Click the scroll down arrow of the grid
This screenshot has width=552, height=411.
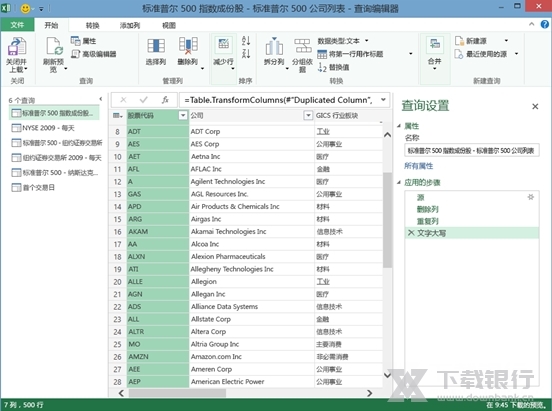click(387, 375)
